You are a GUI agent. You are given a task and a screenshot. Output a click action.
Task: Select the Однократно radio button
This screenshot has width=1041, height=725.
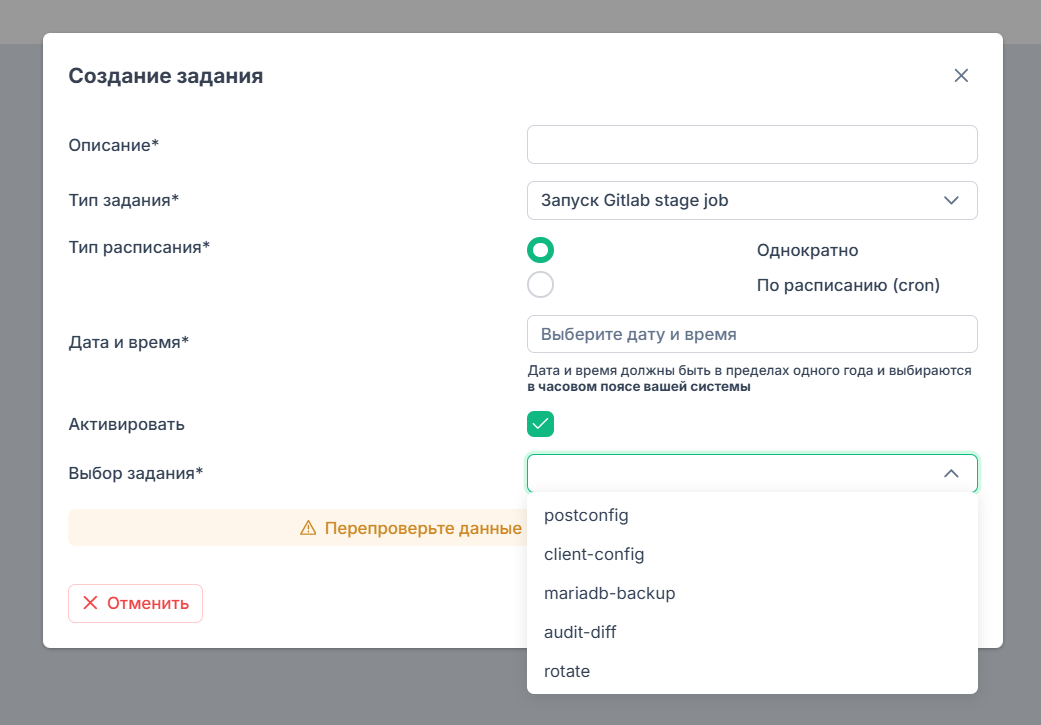click(x=540, y=250)
